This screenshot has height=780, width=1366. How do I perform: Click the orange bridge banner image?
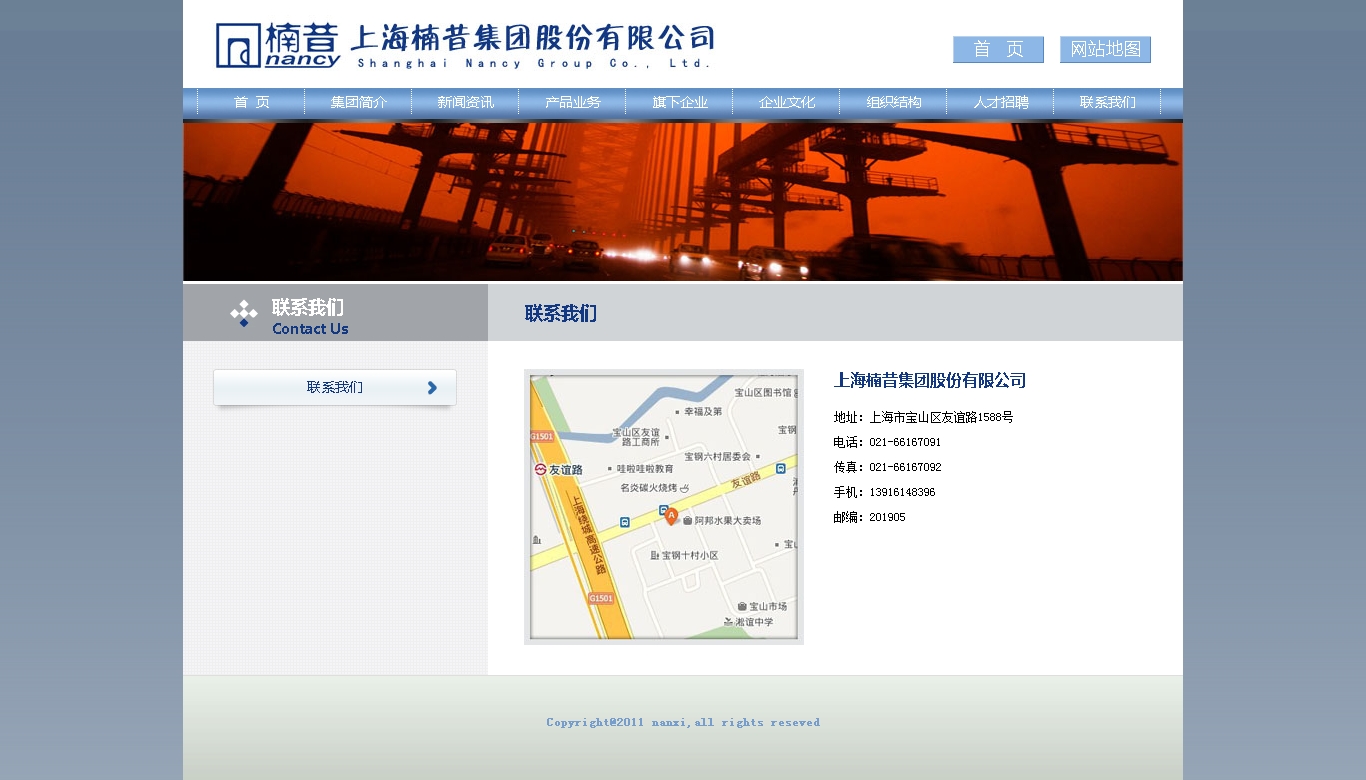(x=683, y=201)
